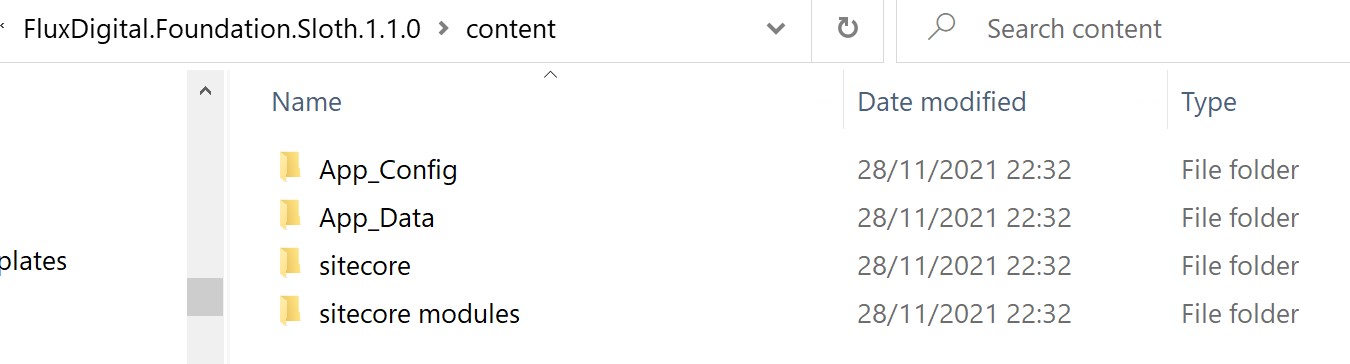Select the App_Config folder name
This screenshot has height=364, width=1350.
[x=388, y=170]
